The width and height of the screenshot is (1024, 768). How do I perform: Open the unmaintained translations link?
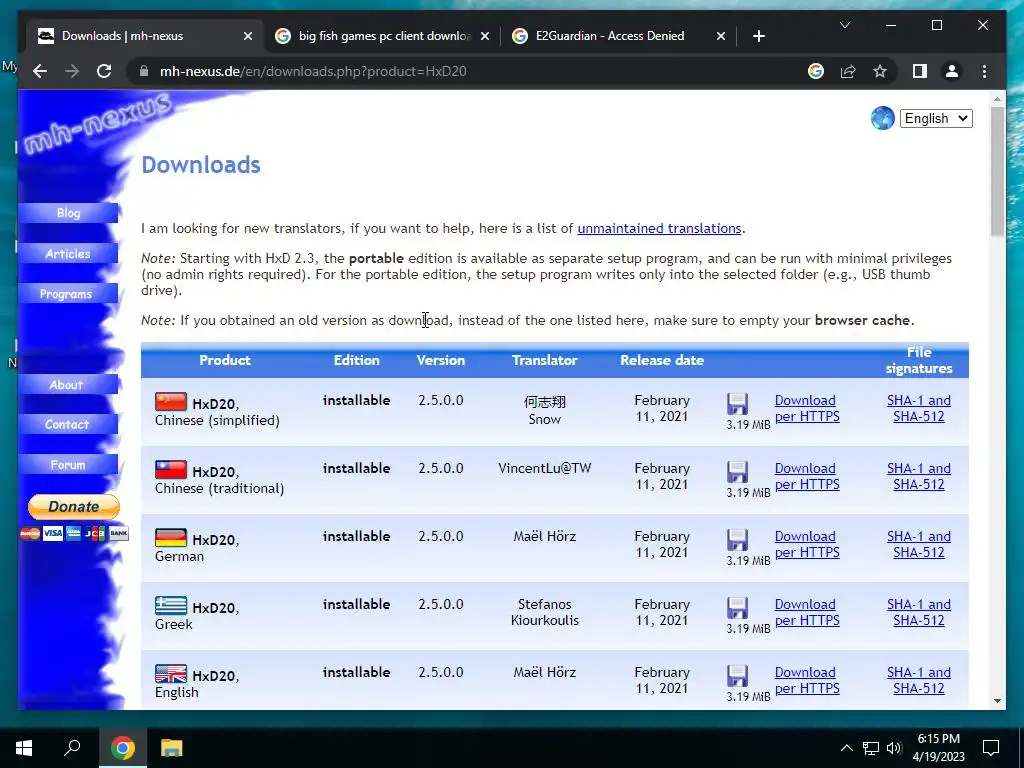[659, 229]
